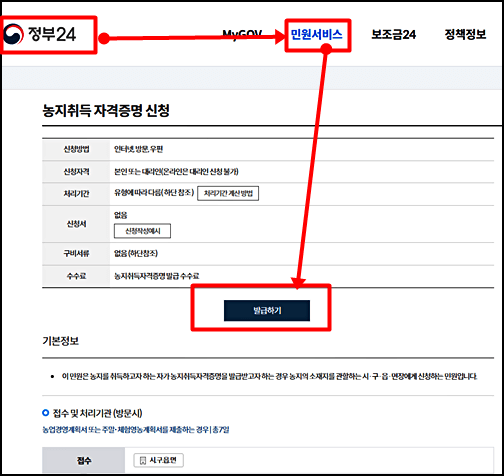The image size is (504, 476).
Task: Click the 처리기간 row label
Action: (x=76, y=193)
